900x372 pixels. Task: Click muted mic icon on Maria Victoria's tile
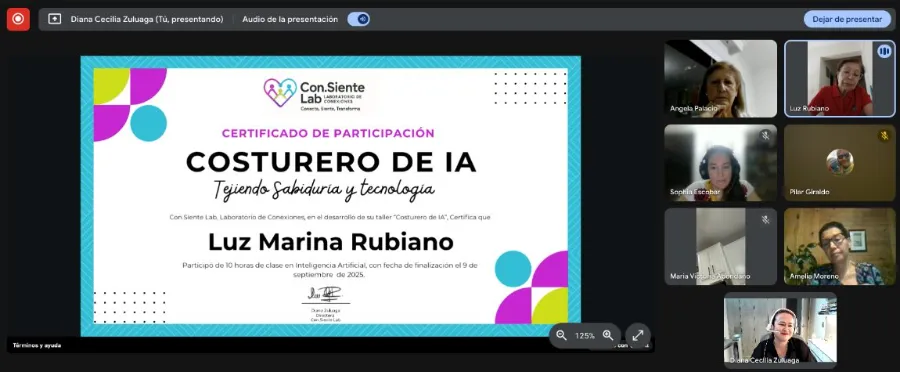(765, 219)
